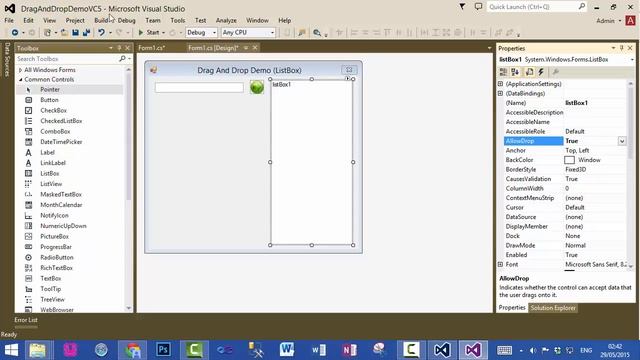Expand (ApplicationSettings) property node

(500, 84)
